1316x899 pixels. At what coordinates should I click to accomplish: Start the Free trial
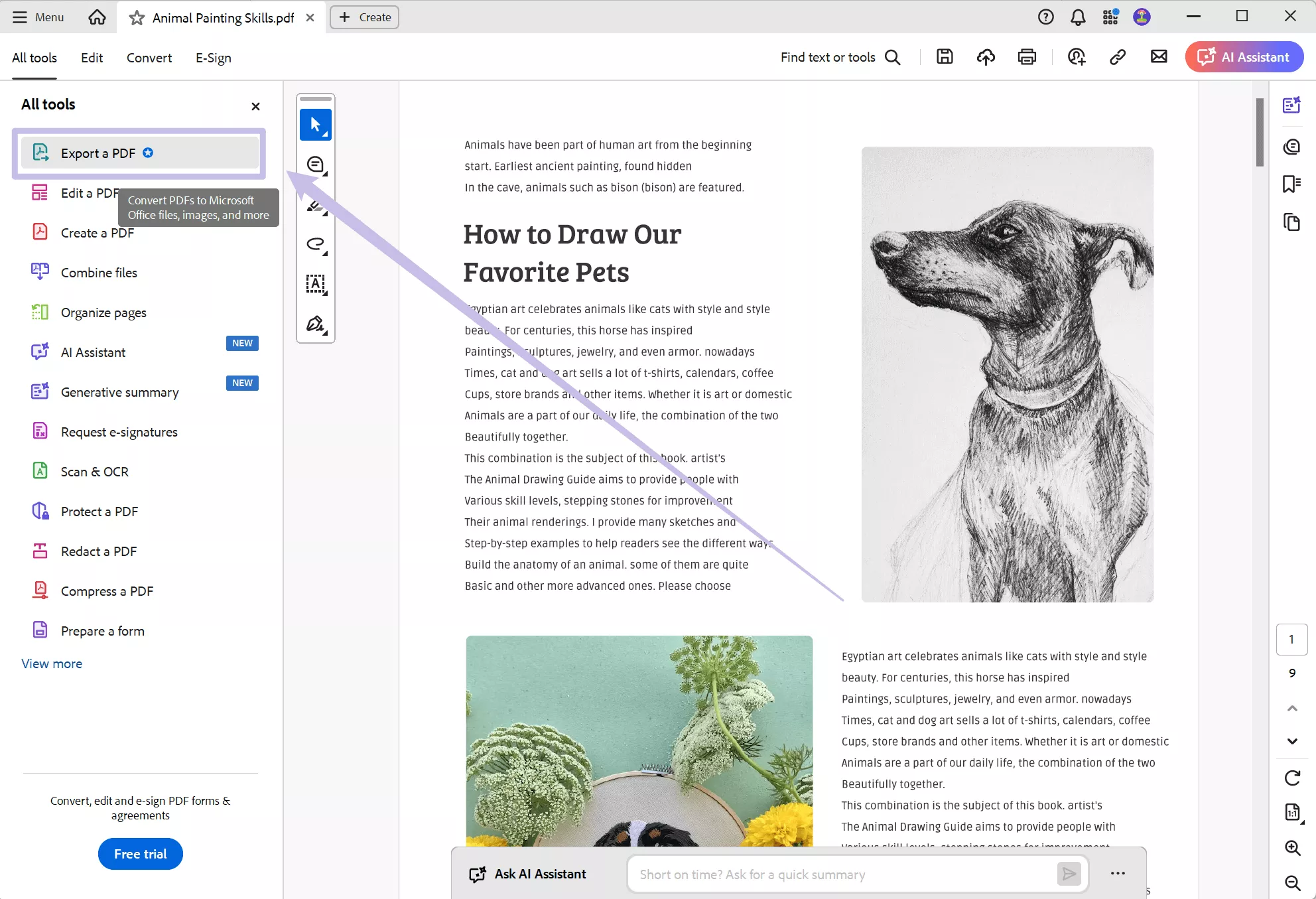(x=140, y=854)
